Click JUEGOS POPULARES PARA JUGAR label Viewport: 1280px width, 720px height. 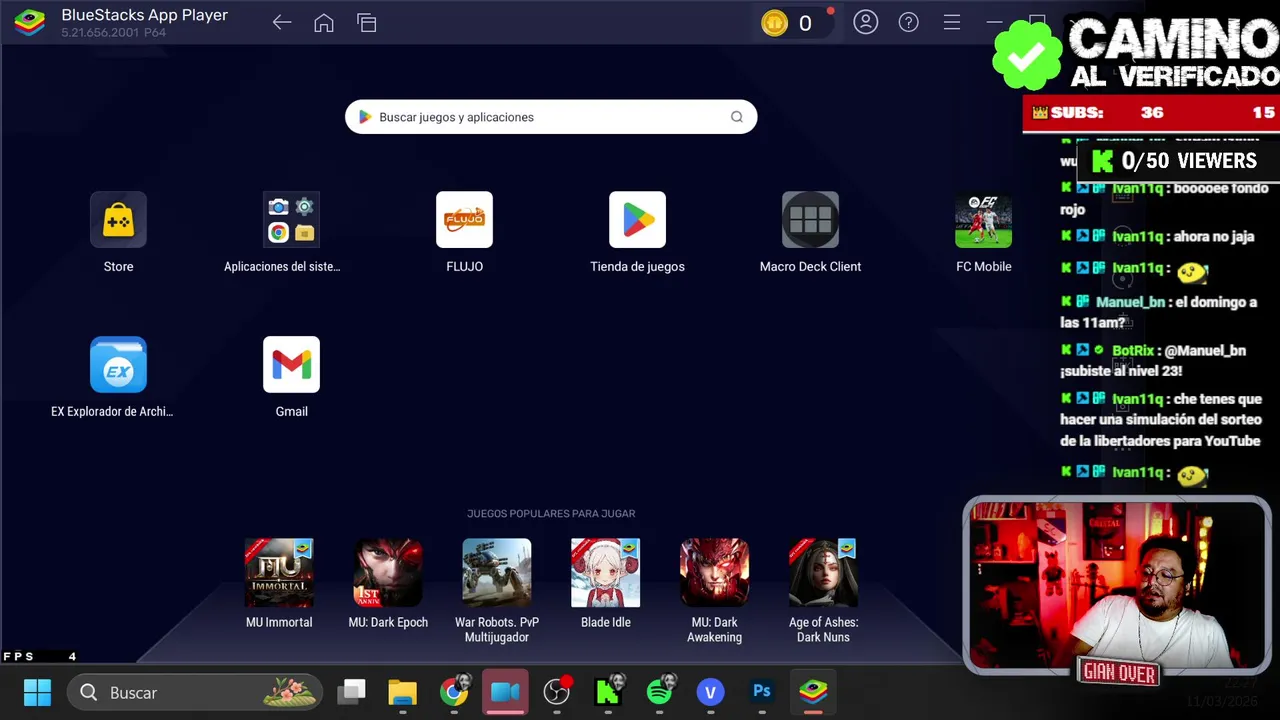coord(551,514)
